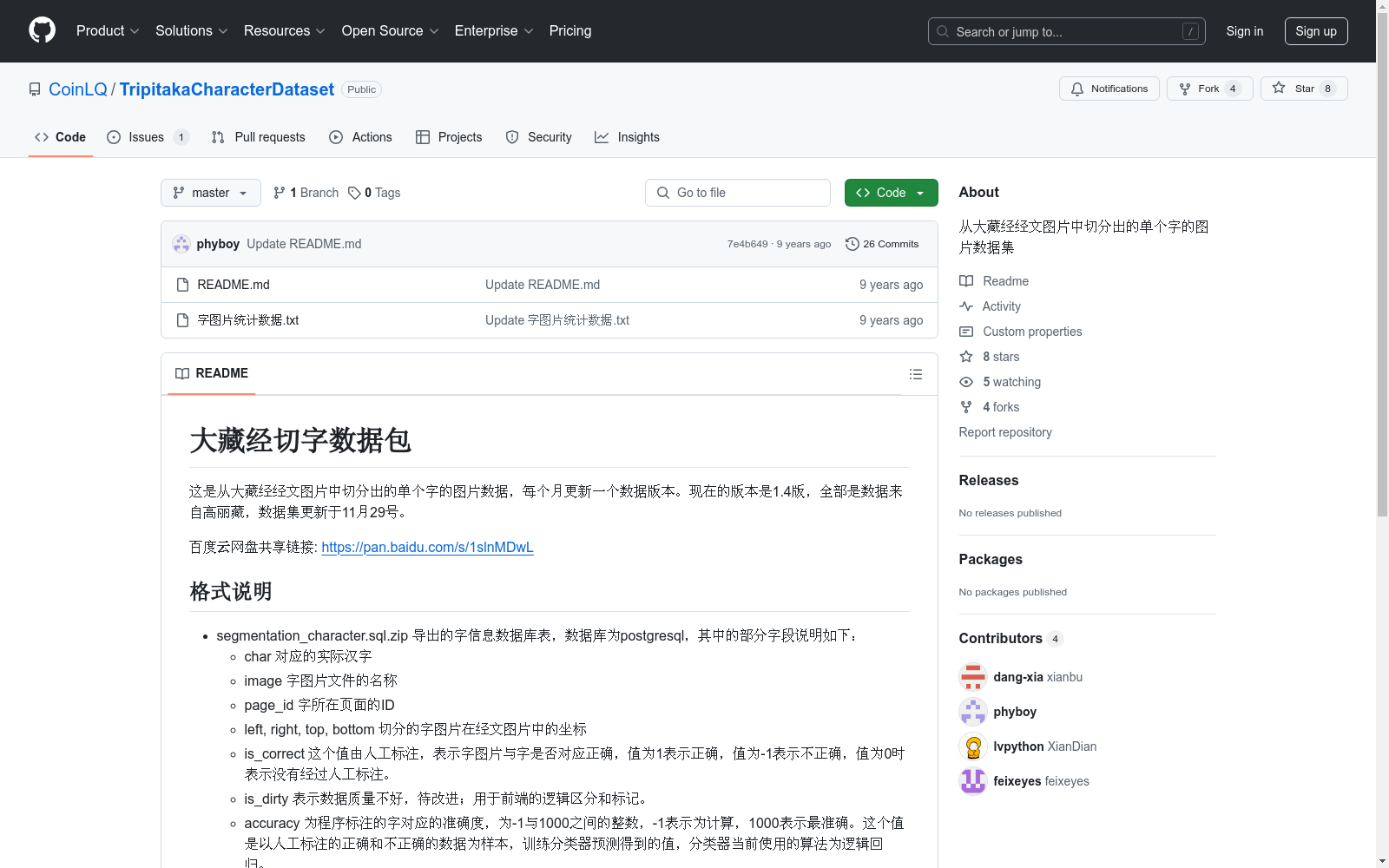This screenshot has height=868, width=1389.
Task: Expand the Enterprise menu
Action: 494,30
